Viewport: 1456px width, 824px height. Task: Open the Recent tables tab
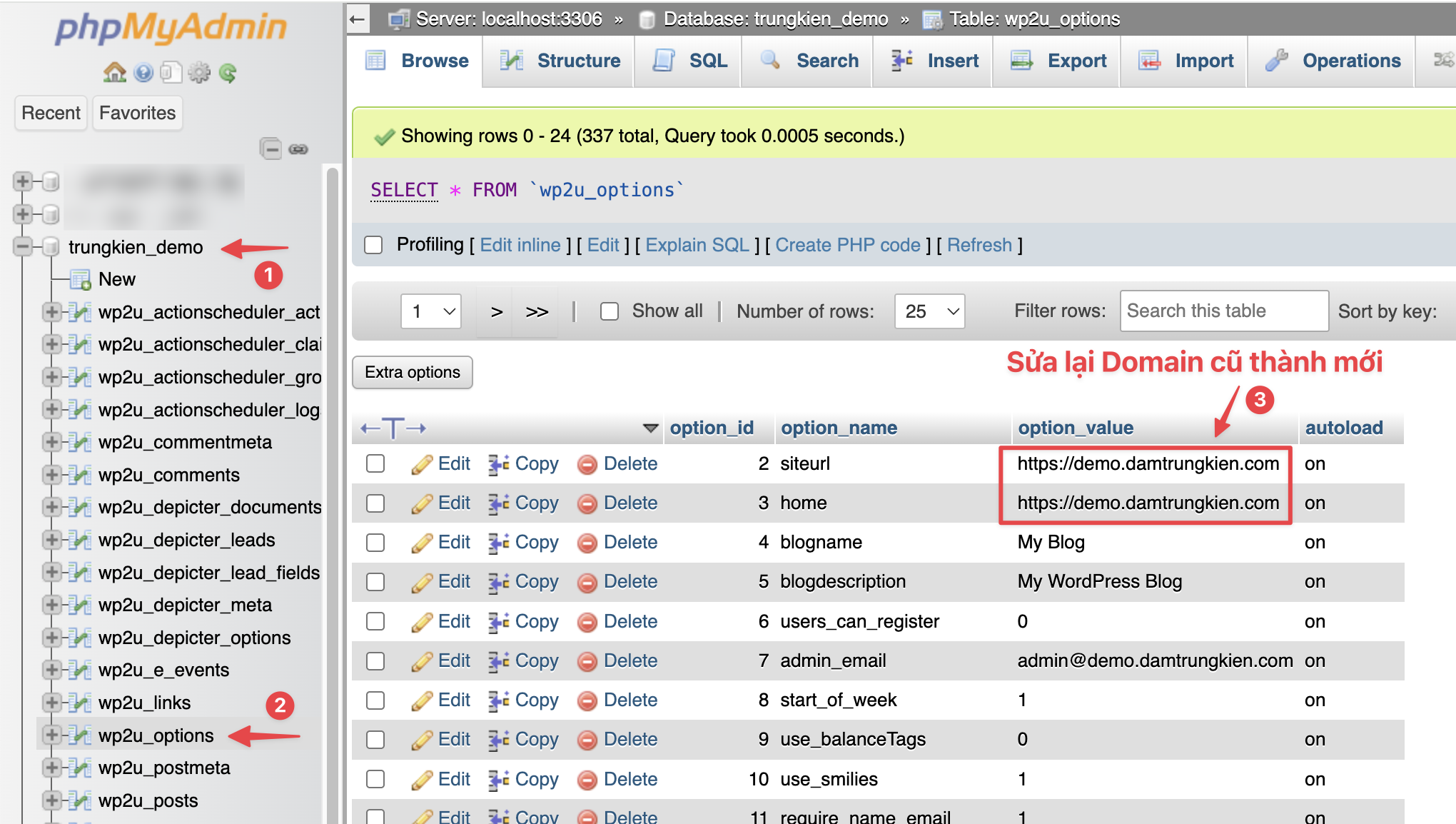pyautogui.click(x=51, y=113)
